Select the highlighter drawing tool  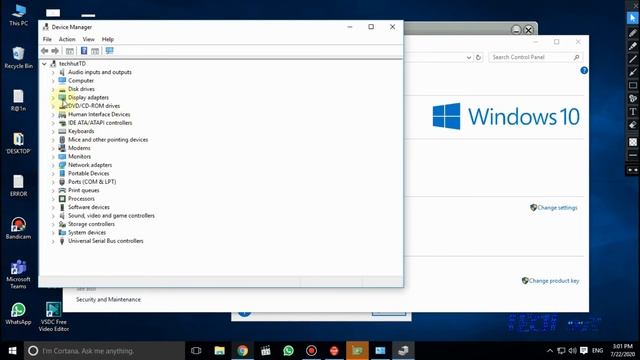pyautogui.click(x=633, y=46)
